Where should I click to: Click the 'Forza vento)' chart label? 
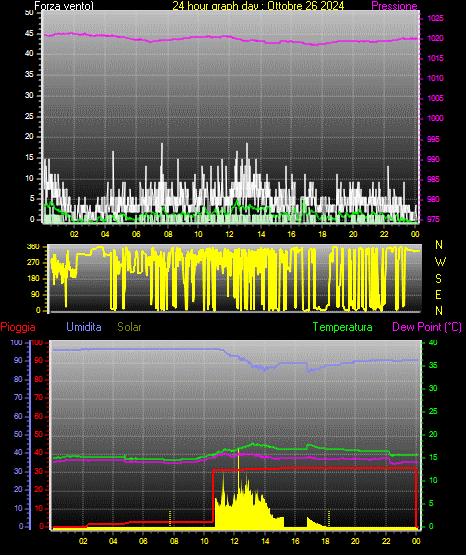pos(64,6)
